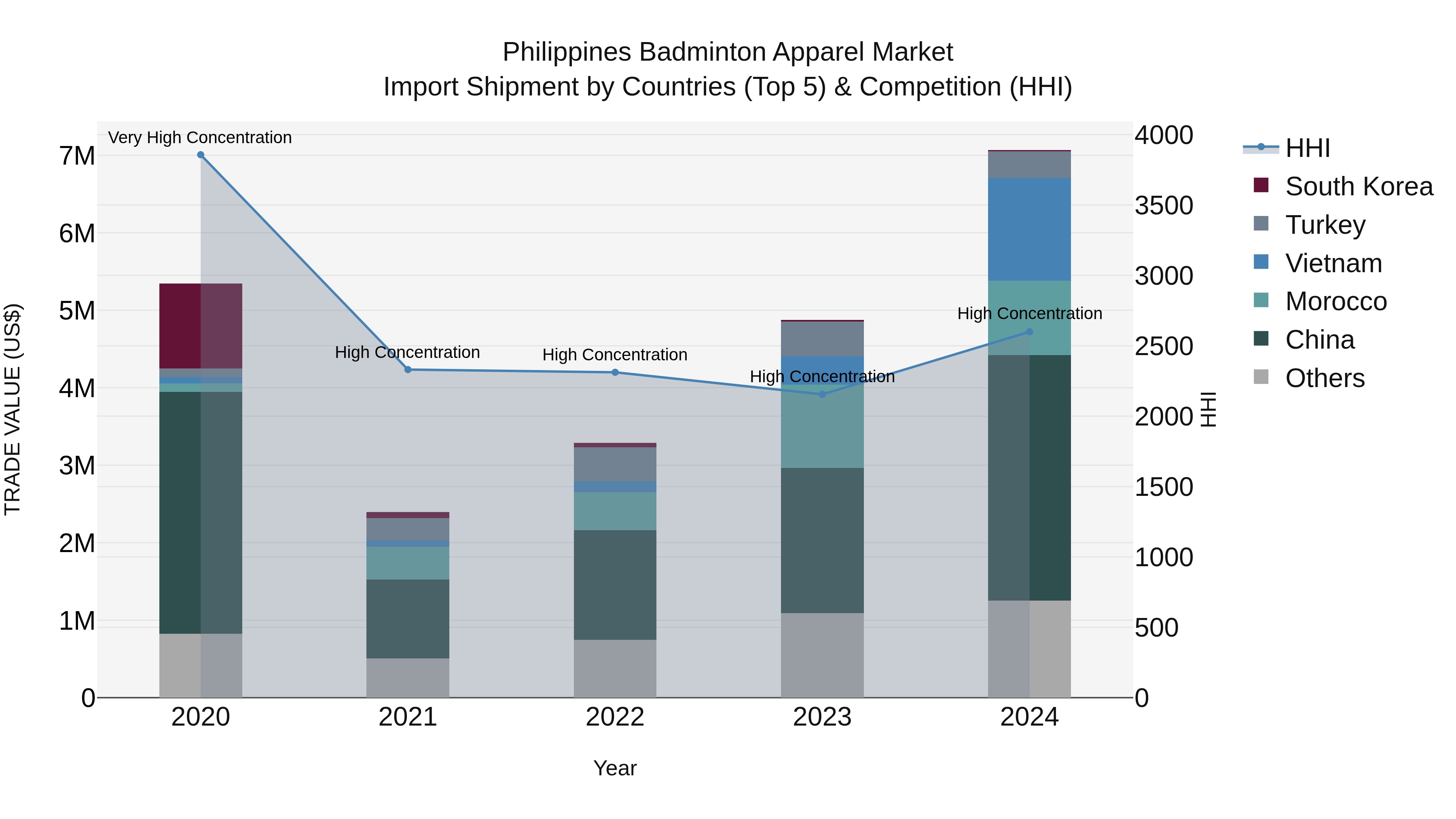Click 'High Concentration' label above 2024
This screenshot has width=1456, height=819.
tap(1030, 314)
